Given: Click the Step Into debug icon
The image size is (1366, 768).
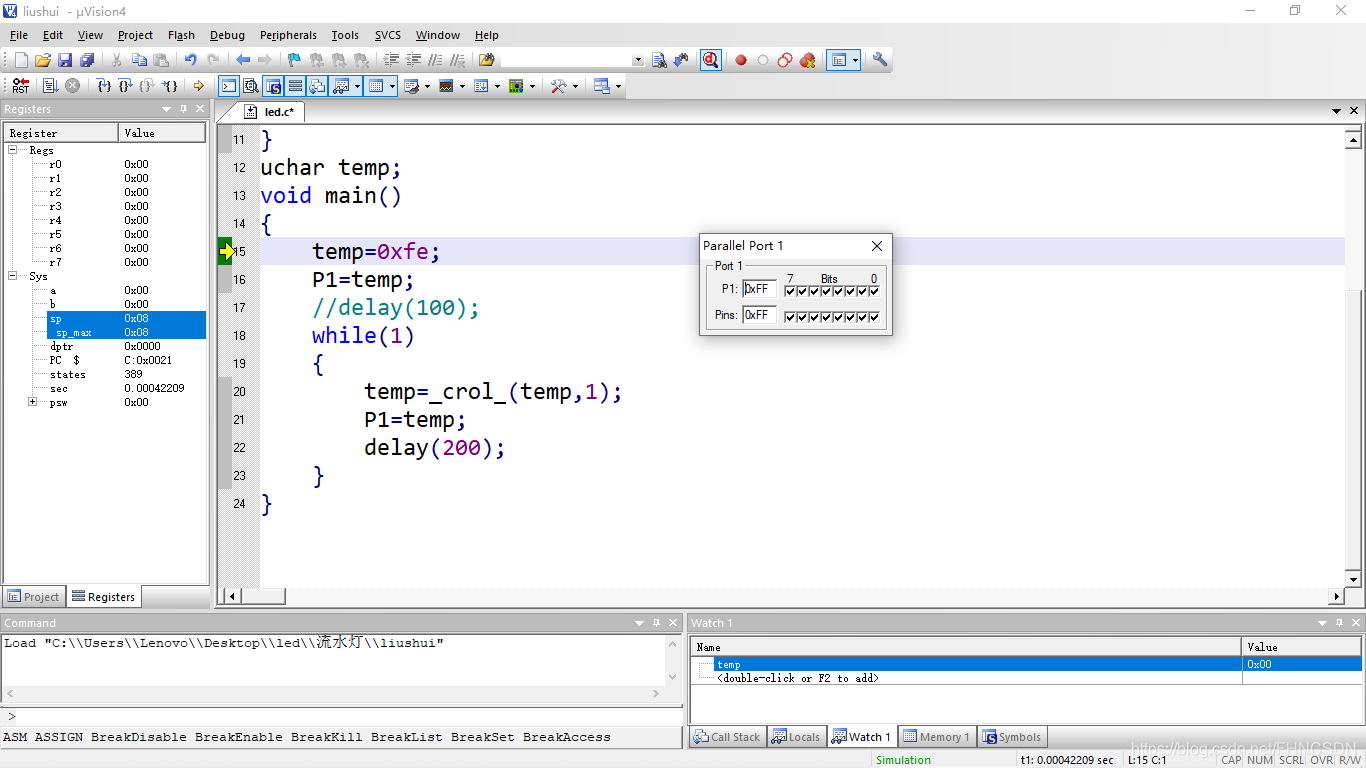Looking at the screenshot, I should coord(103,86).
